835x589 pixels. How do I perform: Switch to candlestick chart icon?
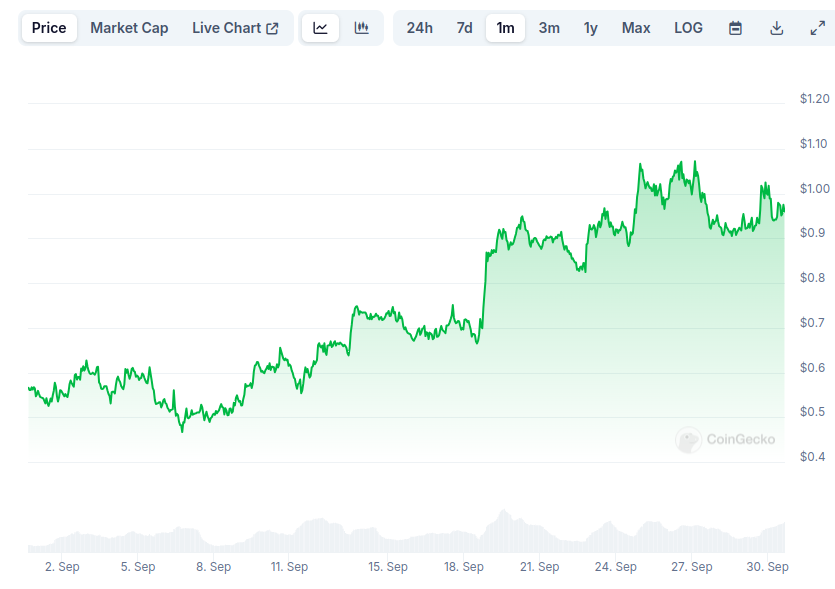click(362, 28)
